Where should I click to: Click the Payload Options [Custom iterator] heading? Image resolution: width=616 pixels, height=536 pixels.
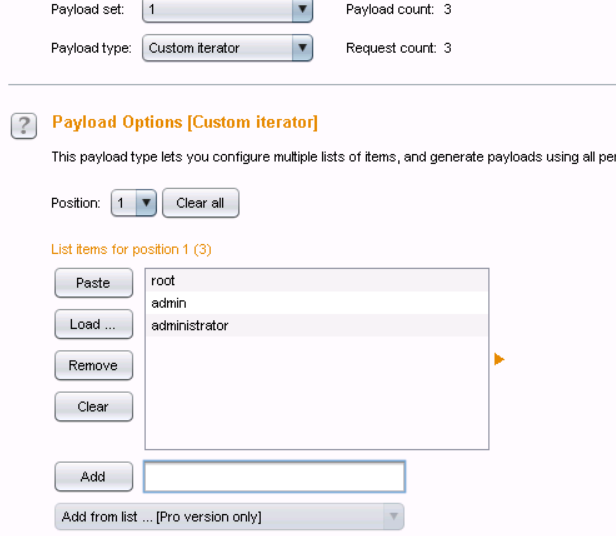(185, 123)
